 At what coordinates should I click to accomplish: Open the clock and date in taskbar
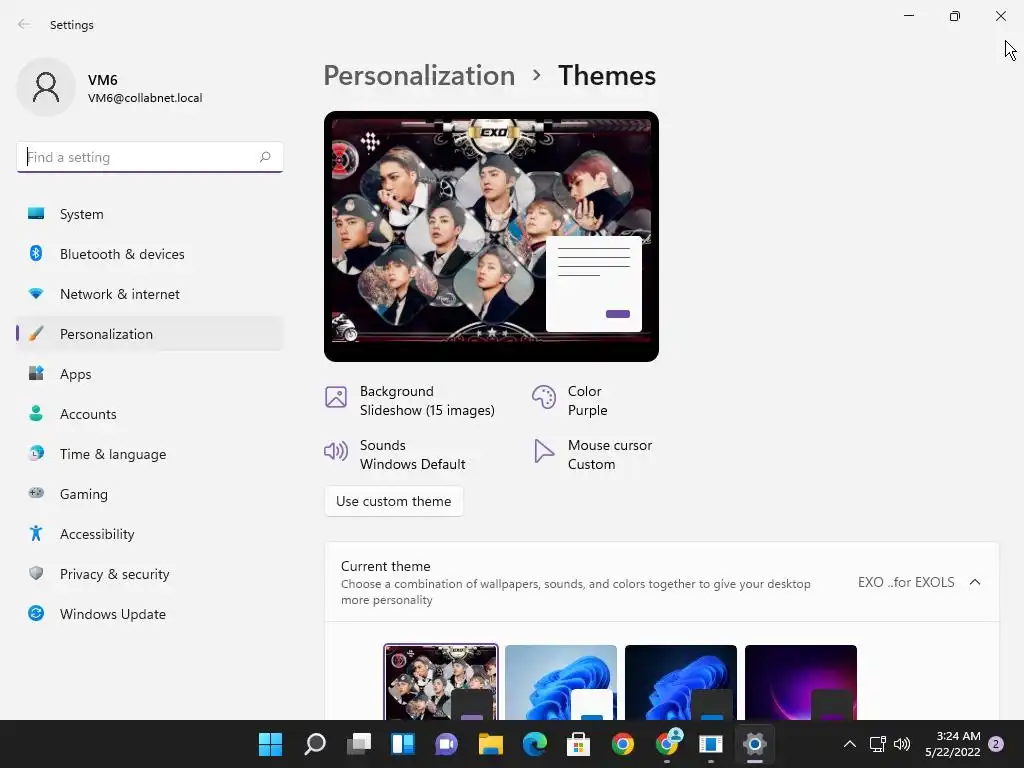coord(952,744)
